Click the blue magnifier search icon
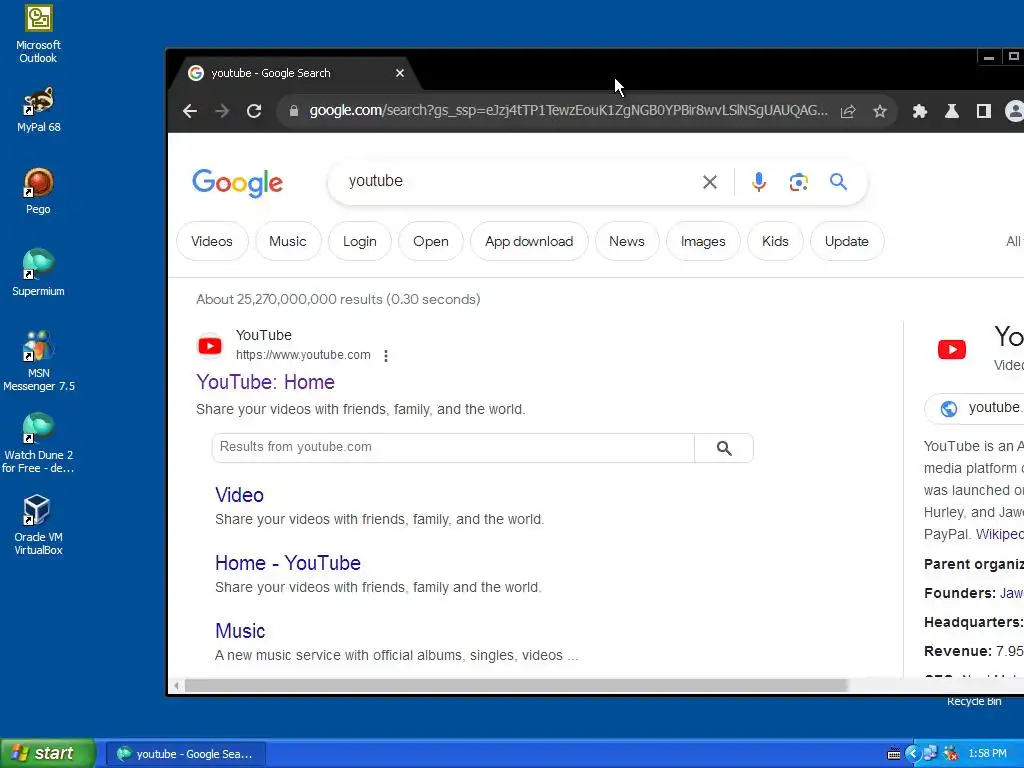 coord(839,182)
